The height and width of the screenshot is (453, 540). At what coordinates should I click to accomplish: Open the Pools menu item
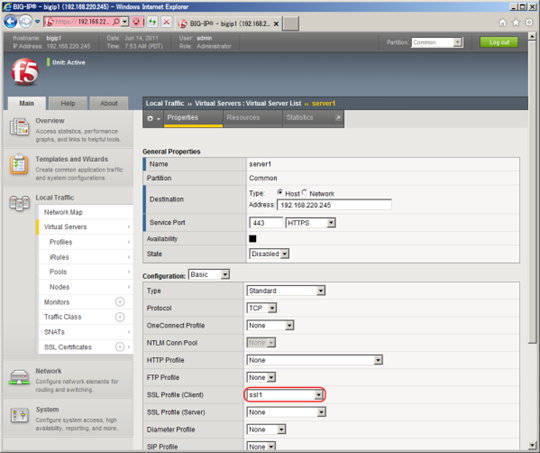[x=85, y=272]
